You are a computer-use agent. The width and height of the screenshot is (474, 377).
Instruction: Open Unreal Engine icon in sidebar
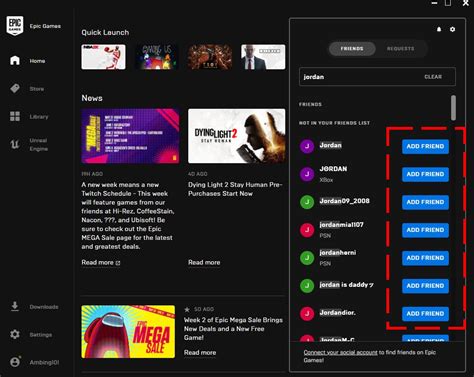pyautogui.click(x=15, y=144)
